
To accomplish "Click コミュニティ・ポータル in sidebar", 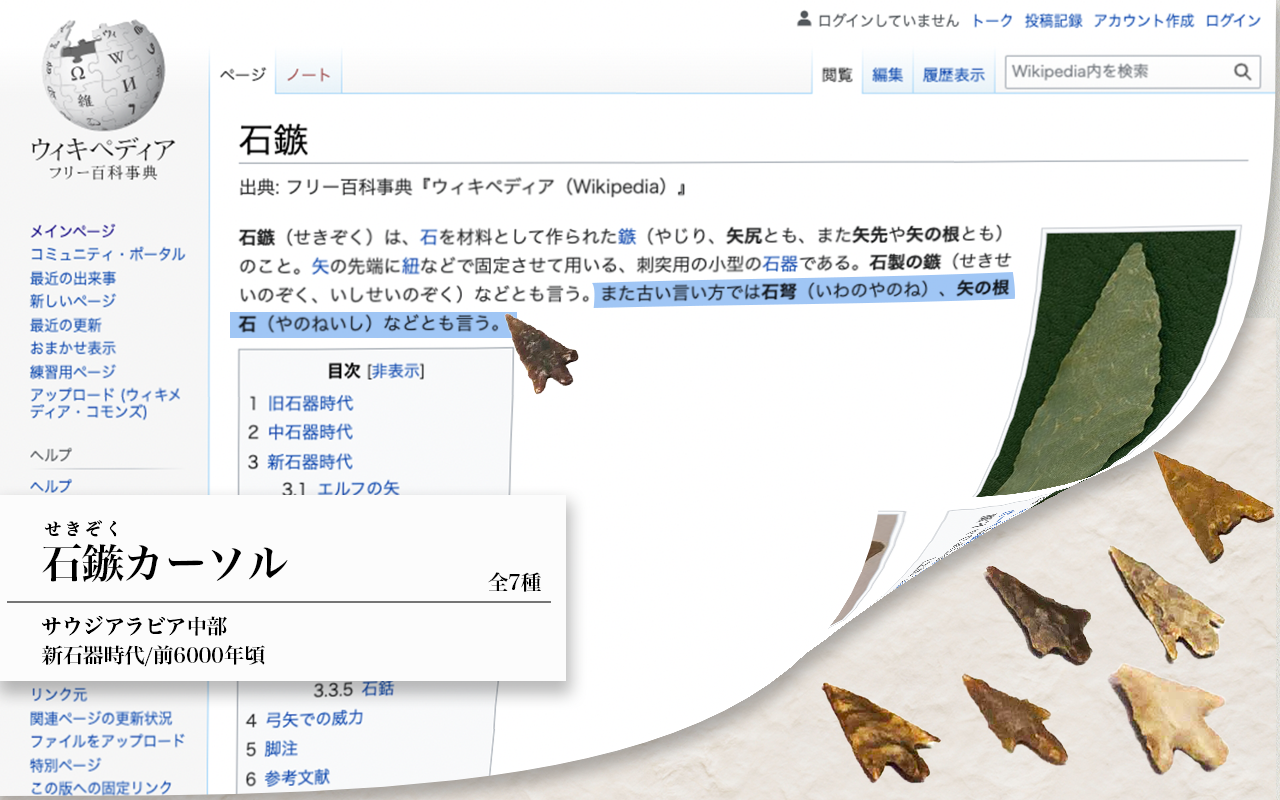I will tap(106, 254).
